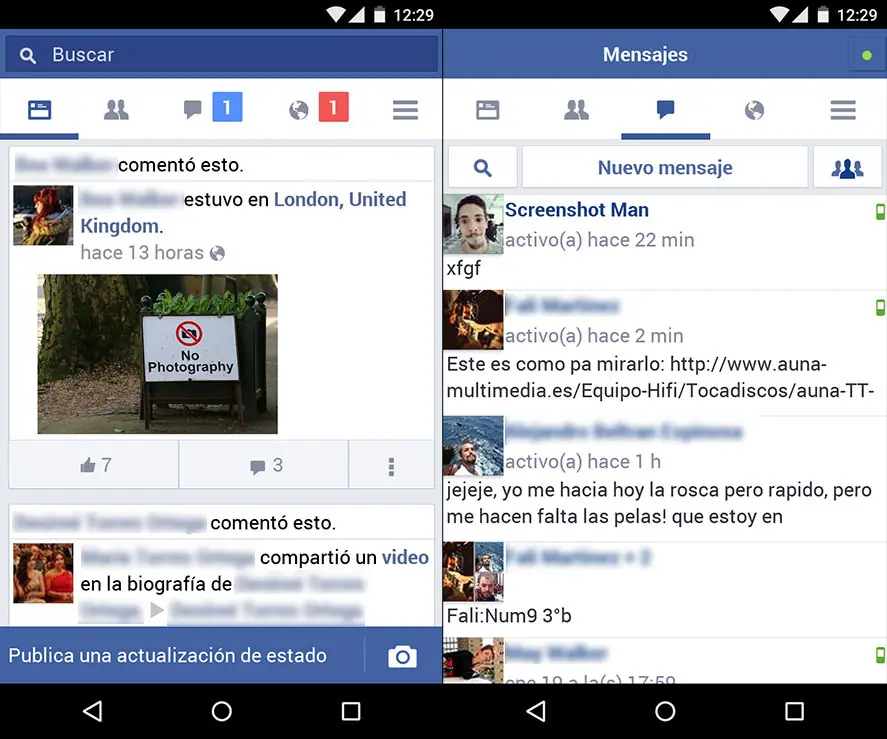887x739 pixels.
Task: Tap the group conversation icon button
Action: pos(847,167)
